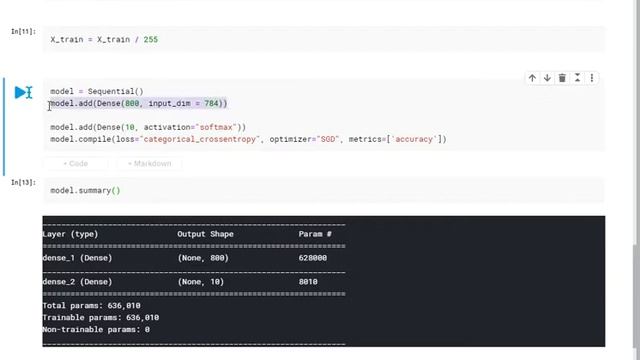
Task: Click the Param # column header
Action: (315, 234)
